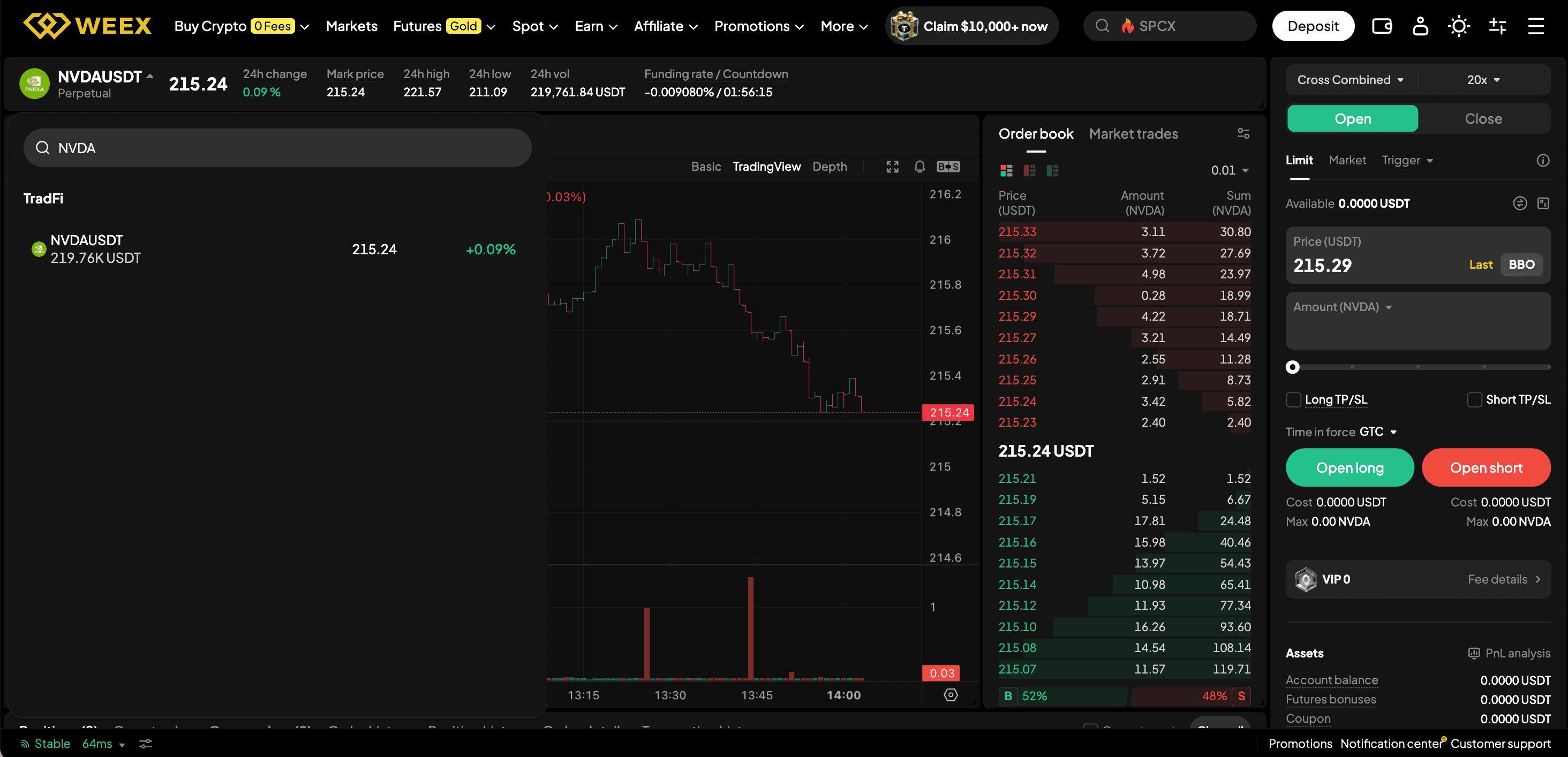Open Notification center link
1568x757 pixels.
[1391, 744]
